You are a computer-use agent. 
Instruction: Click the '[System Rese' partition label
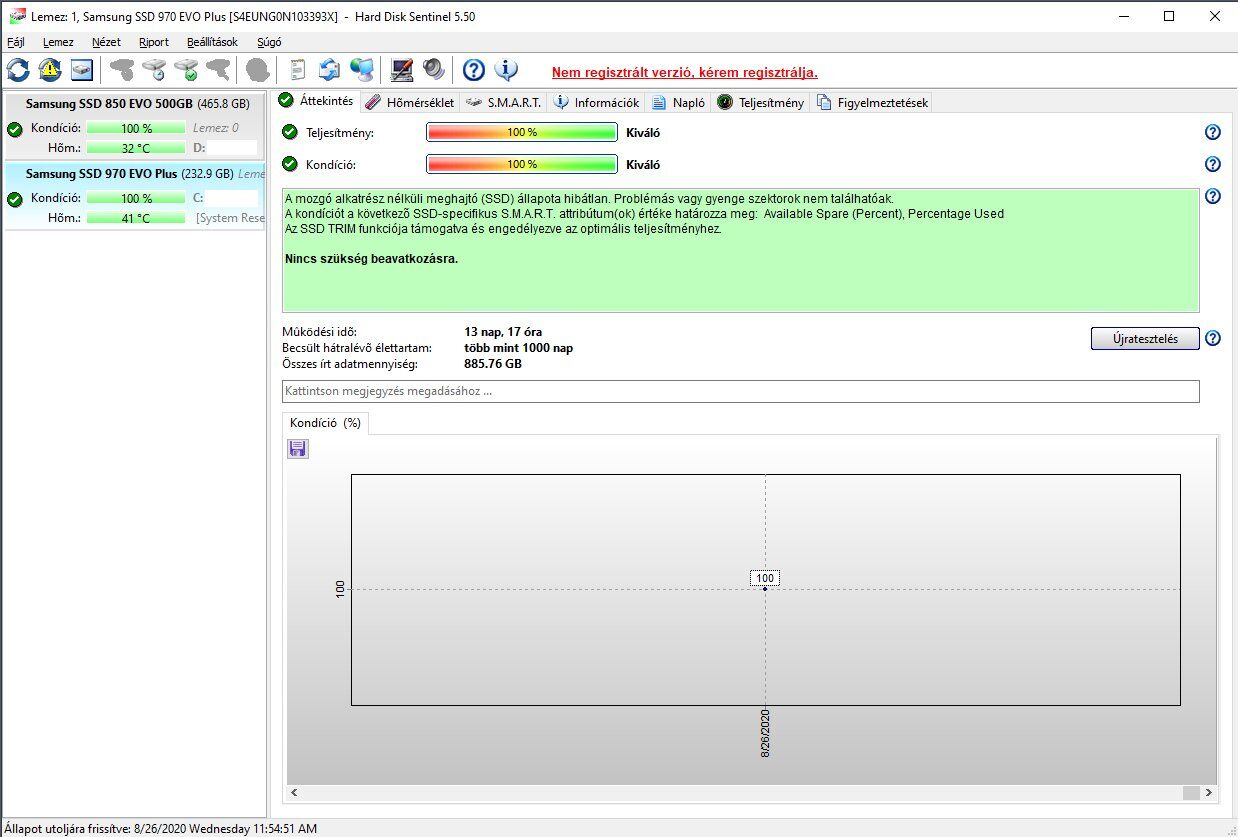tap(230, 218)
